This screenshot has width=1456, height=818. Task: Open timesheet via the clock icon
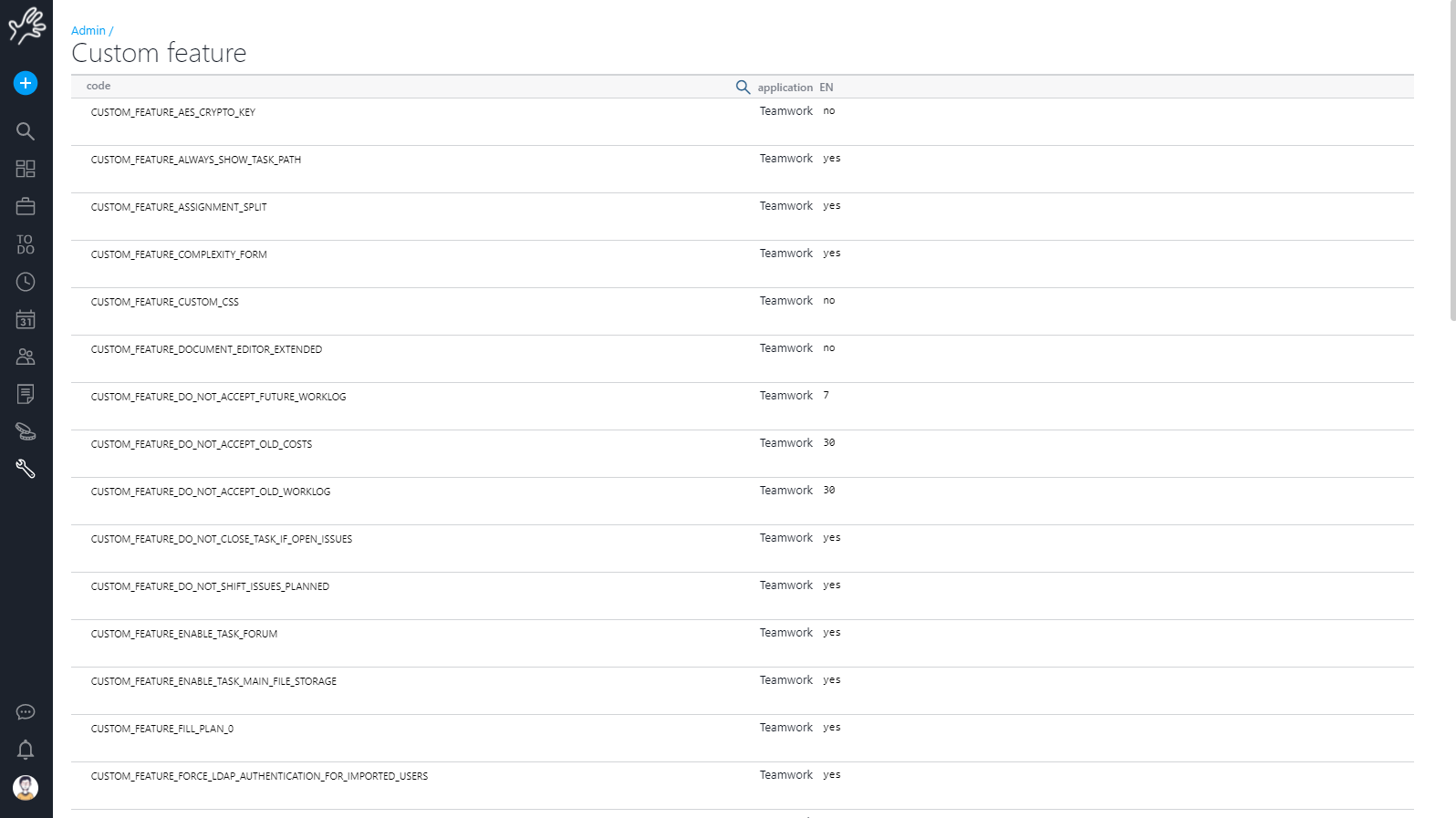pyautogui.click(x=26, y=282)
